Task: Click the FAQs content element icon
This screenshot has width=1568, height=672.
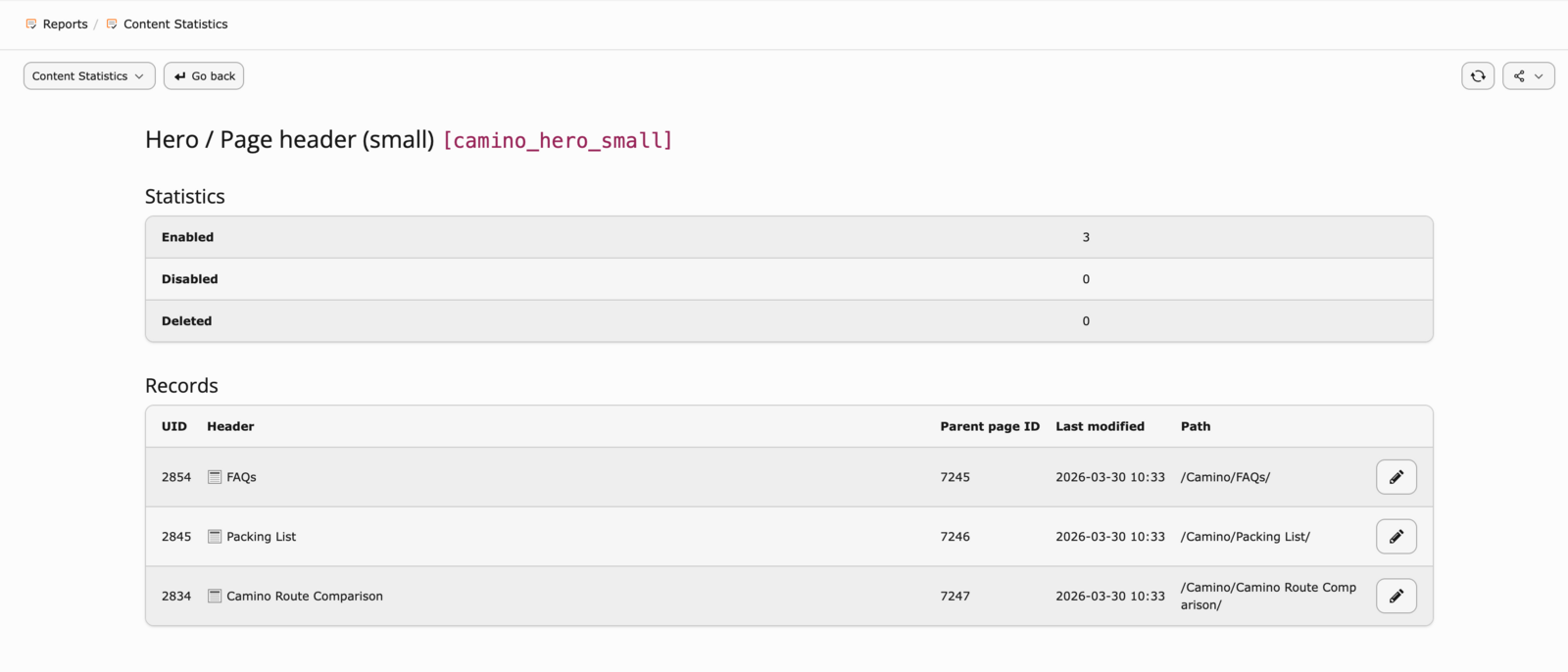Action: tap(215, 477)
